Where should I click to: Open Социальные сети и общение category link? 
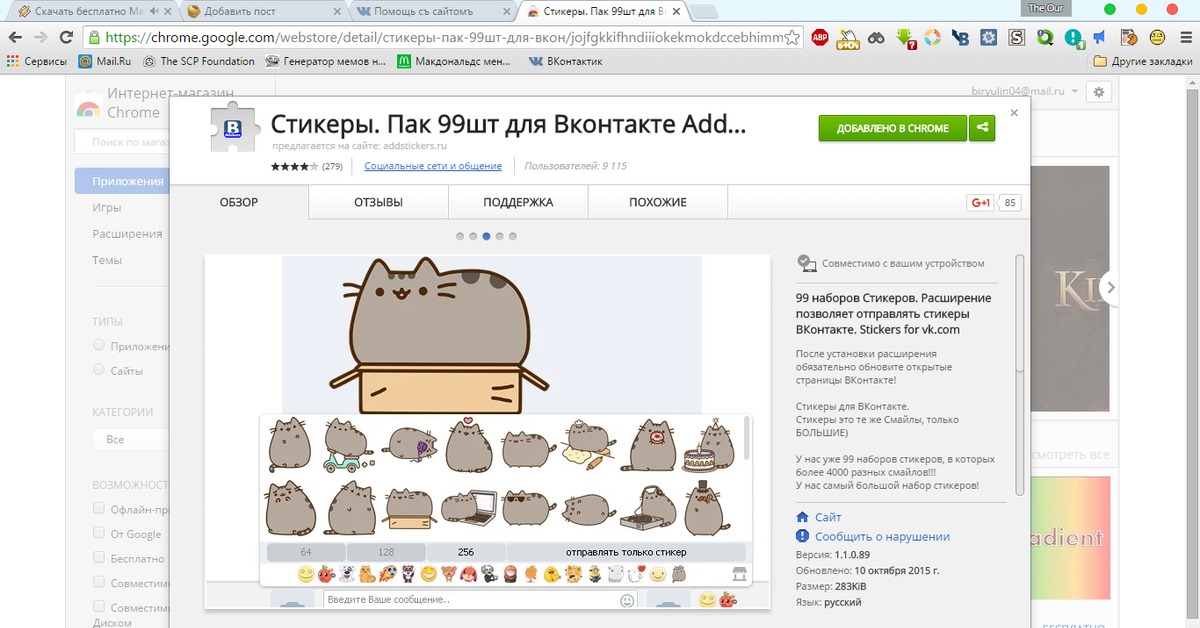[x=433, y=166]
